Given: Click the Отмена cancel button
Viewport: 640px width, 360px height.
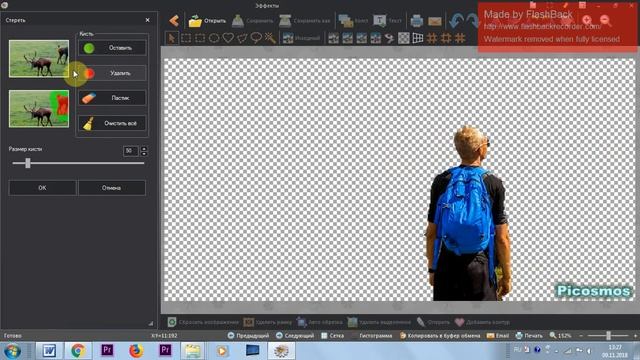Looking at the screenshot, I should pyautogui.click(x=111, y=188).
